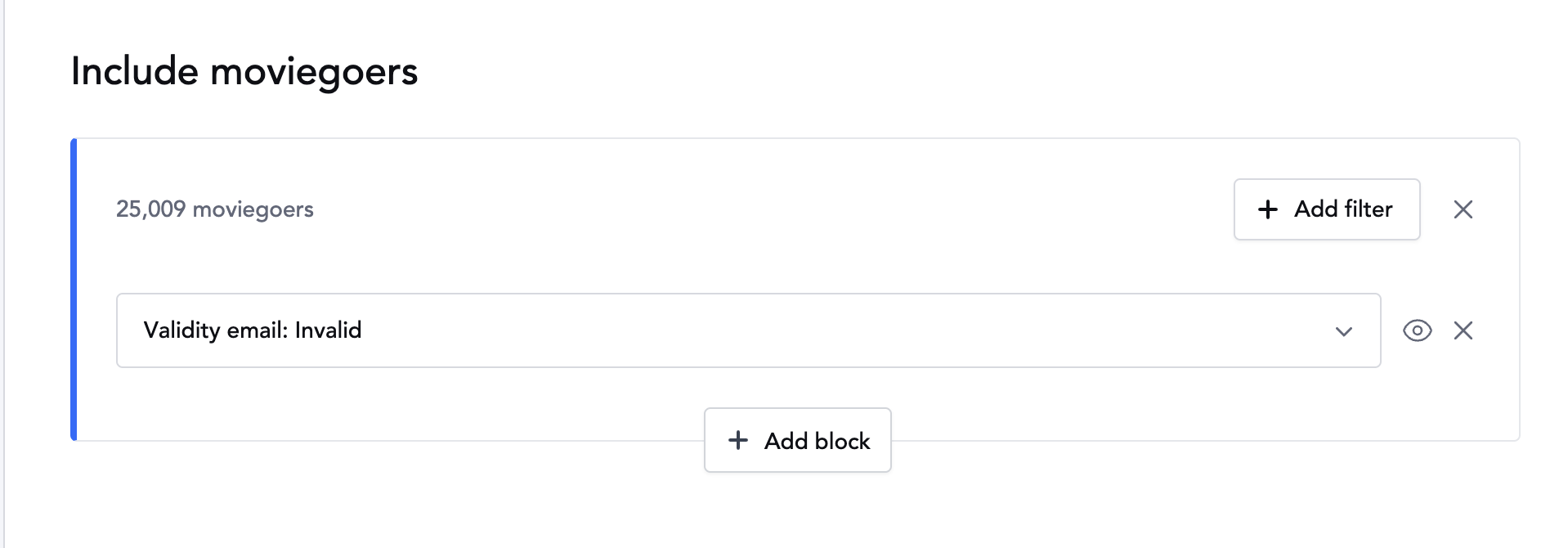Click the blue accent bar of the block
The width and height of the screenshot is (1568, 548).
74,290
